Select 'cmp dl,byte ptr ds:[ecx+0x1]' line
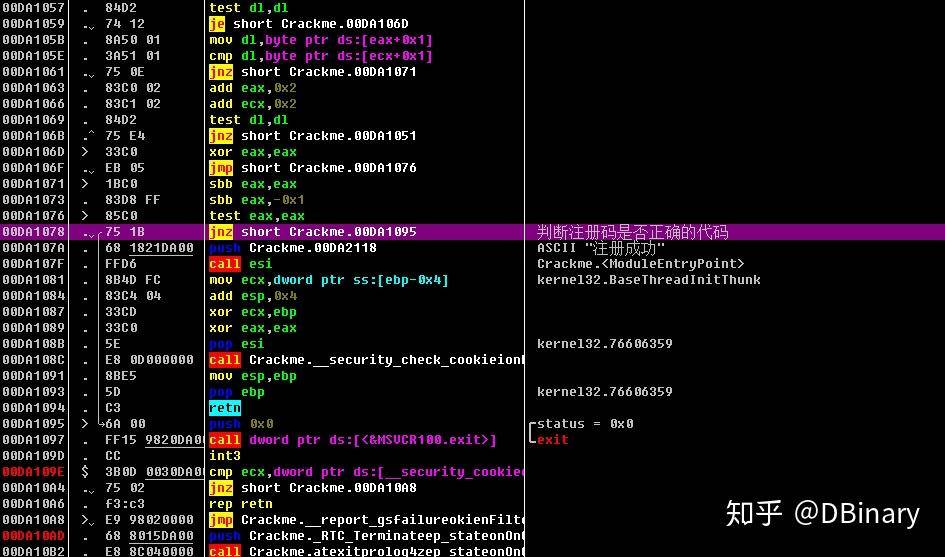 pos(321,56)
